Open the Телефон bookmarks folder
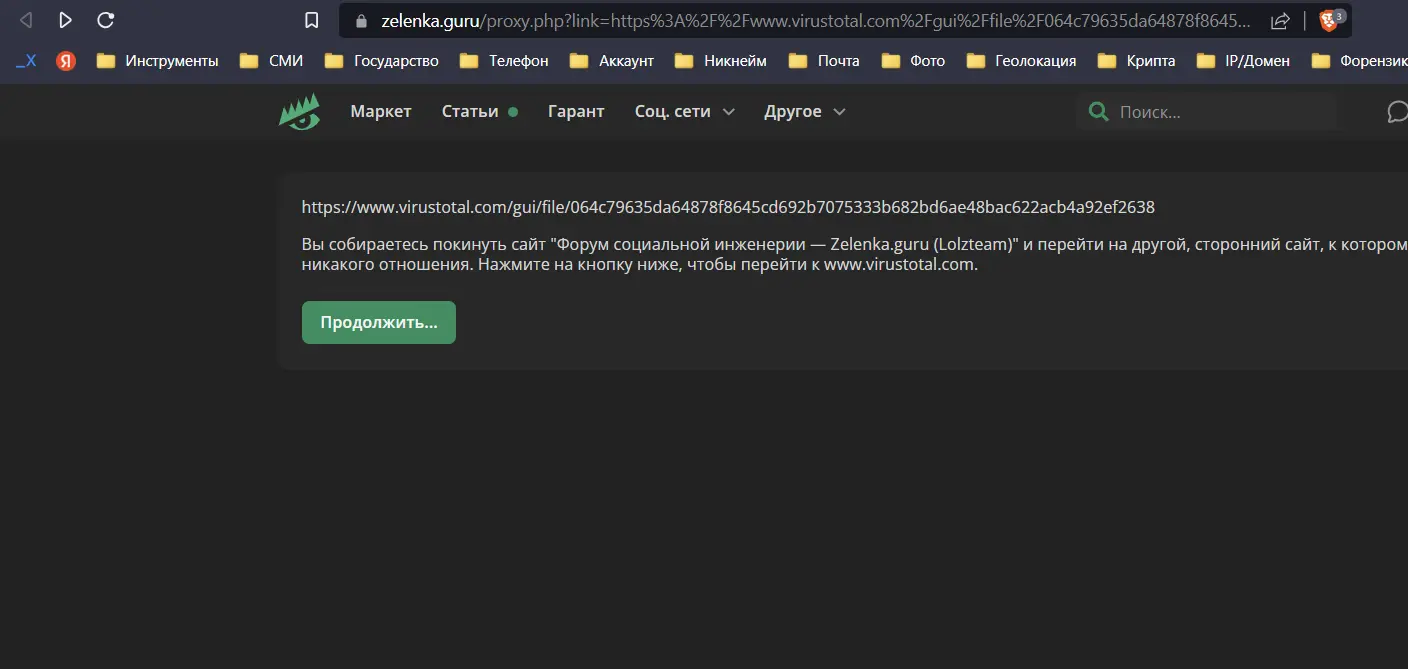Viewport: 1408px width, 669px height. click(x=504, y=61)
